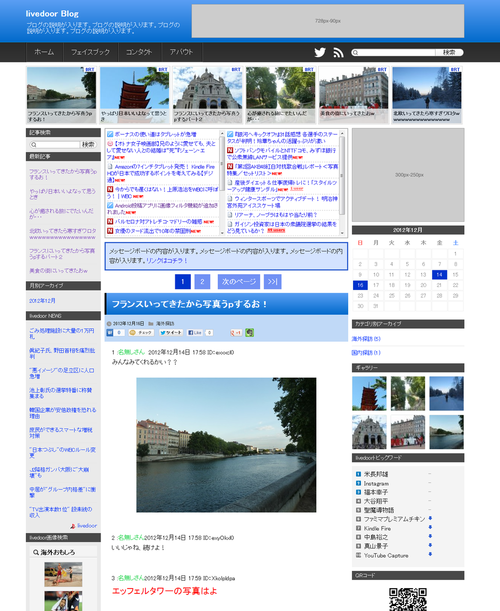The image size is (500, 611).
Task: Click the pencil icon of the ボーナスの使い道 feed item
Action: [110, 134]
